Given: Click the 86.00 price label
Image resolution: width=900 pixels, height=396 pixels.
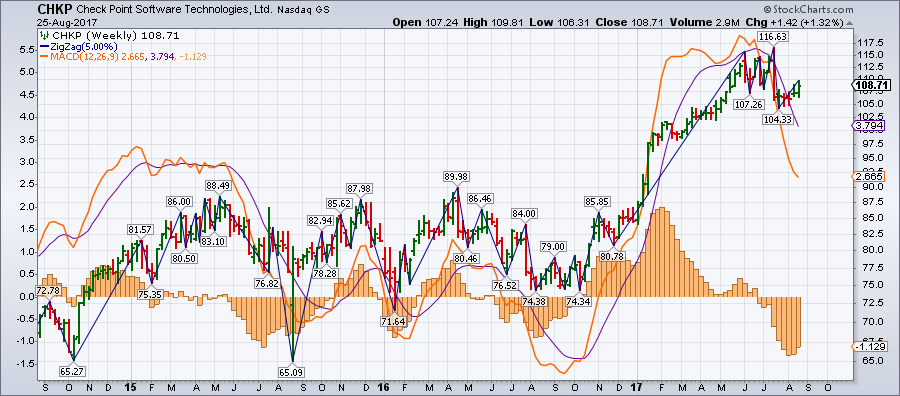Looking at the screenshot, I should [x=179, y=201].
